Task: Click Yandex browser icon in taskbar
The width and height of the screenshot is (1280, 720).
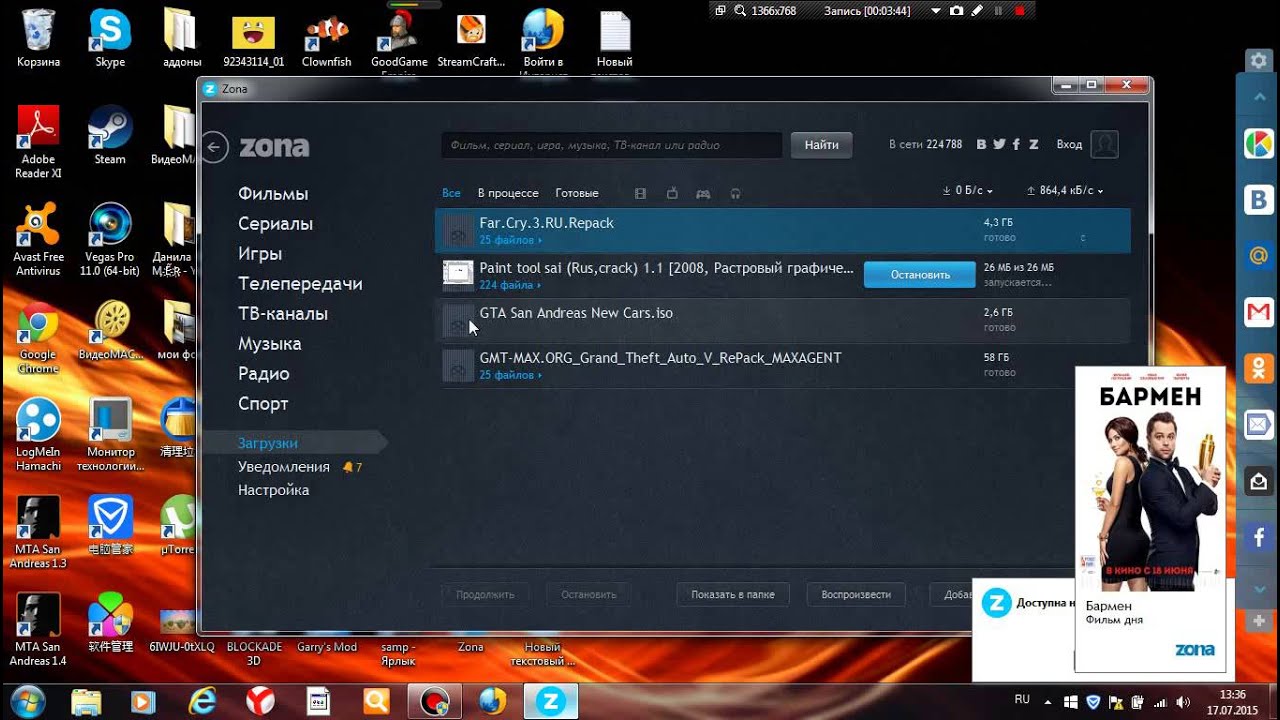Action: pyautogui.click(x=260, y=701)
